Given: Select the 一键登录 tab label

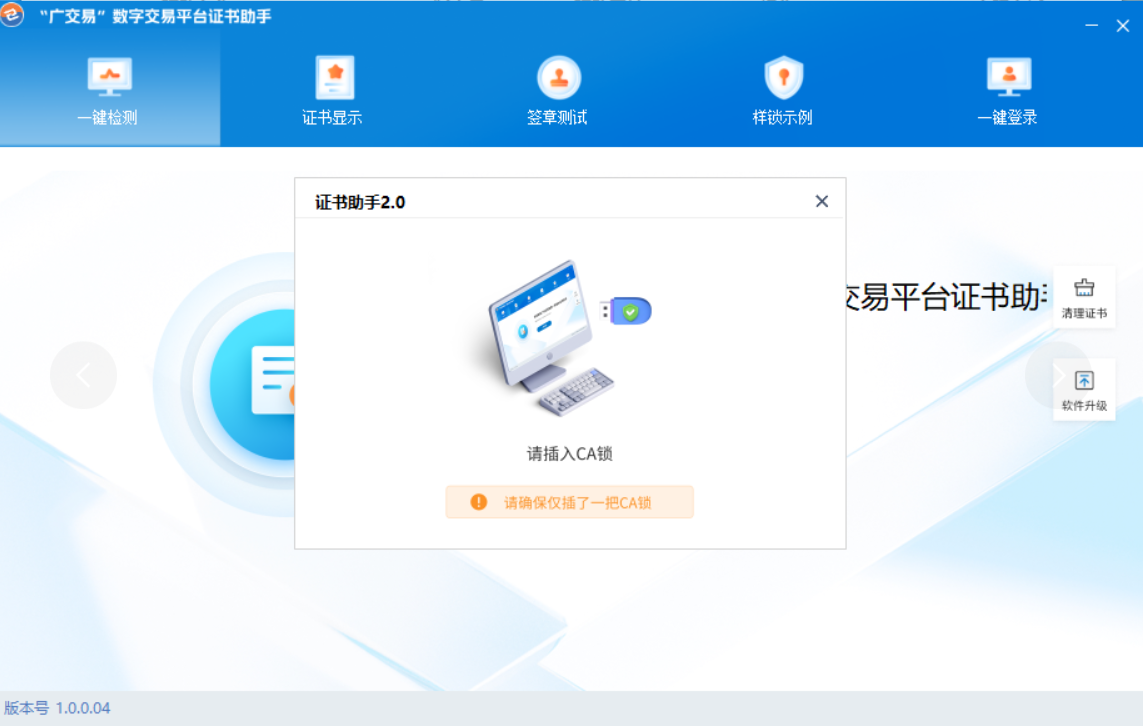Looking at the screenshot, I should [x=1007, y=118].
